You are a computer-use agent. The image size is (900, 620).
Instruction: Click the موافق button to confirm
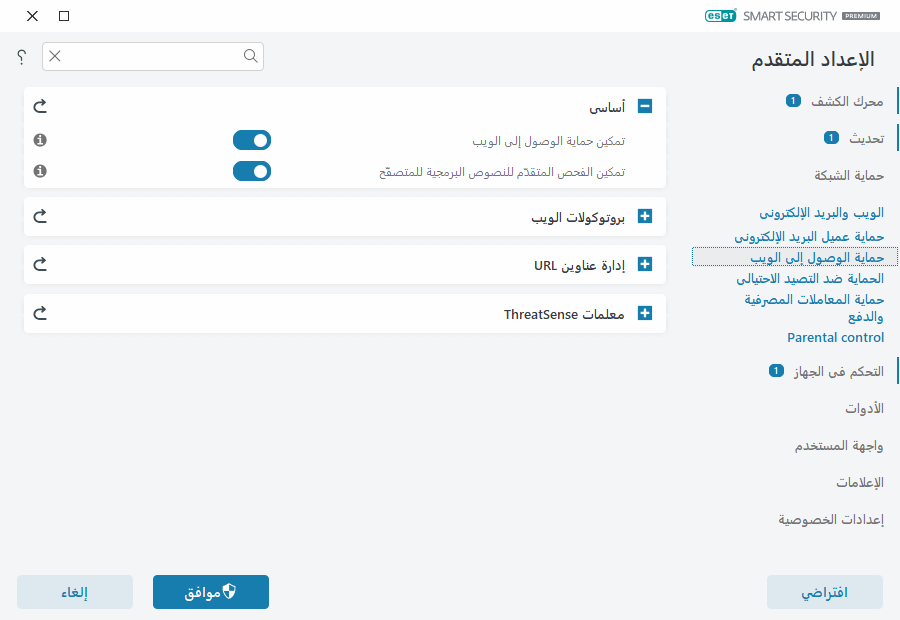coord(210,592)
